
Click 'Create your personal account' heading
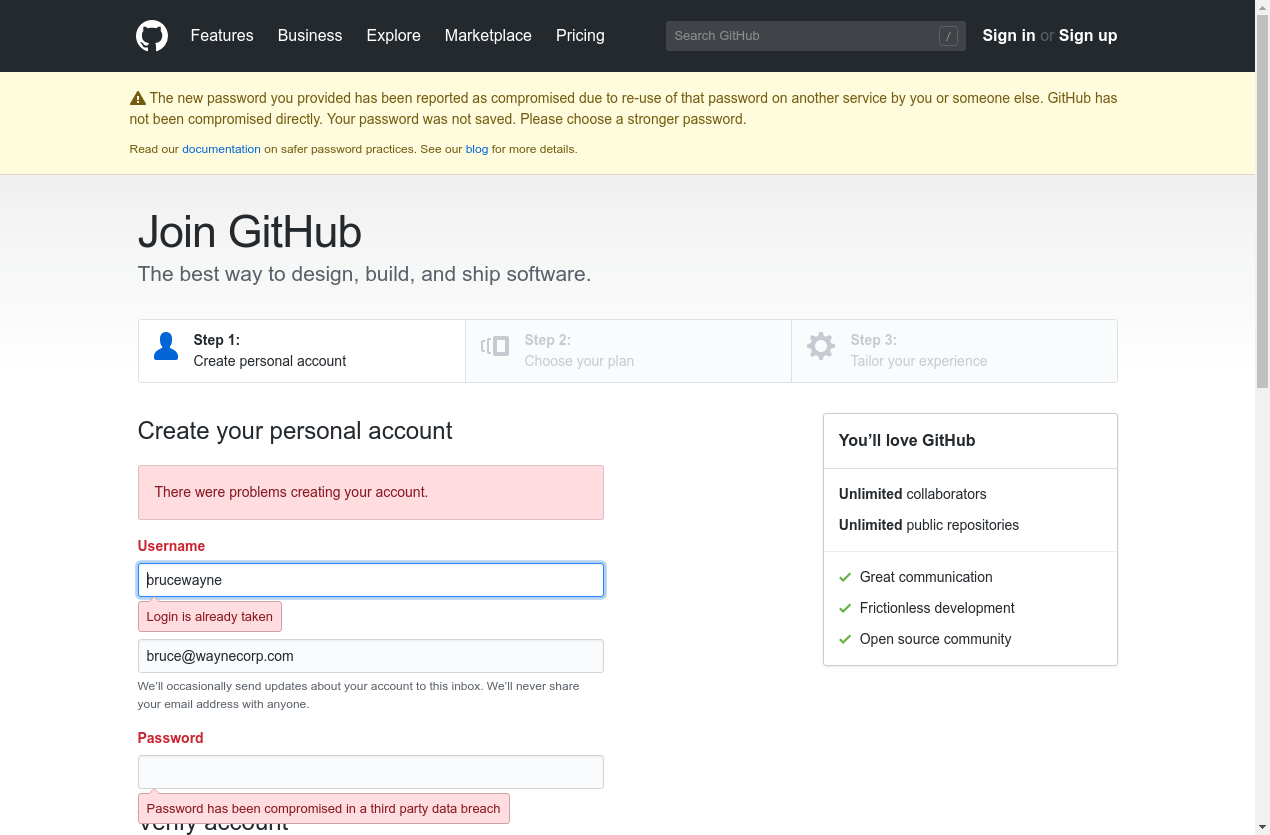click(x=295, y=431)
